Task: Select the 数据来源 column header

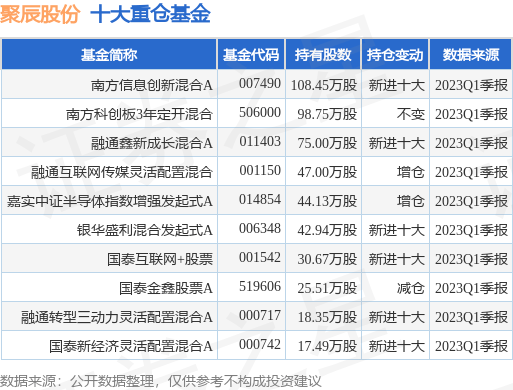Action: point(471,55)
